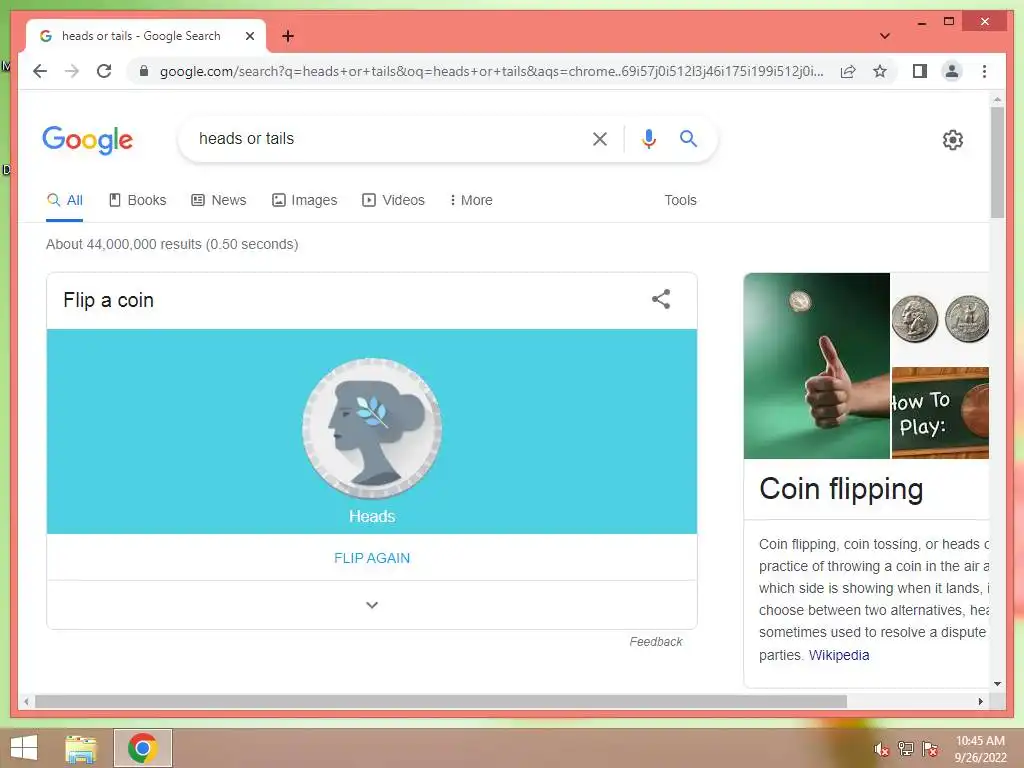Open search Tools options

click(680, 200)
